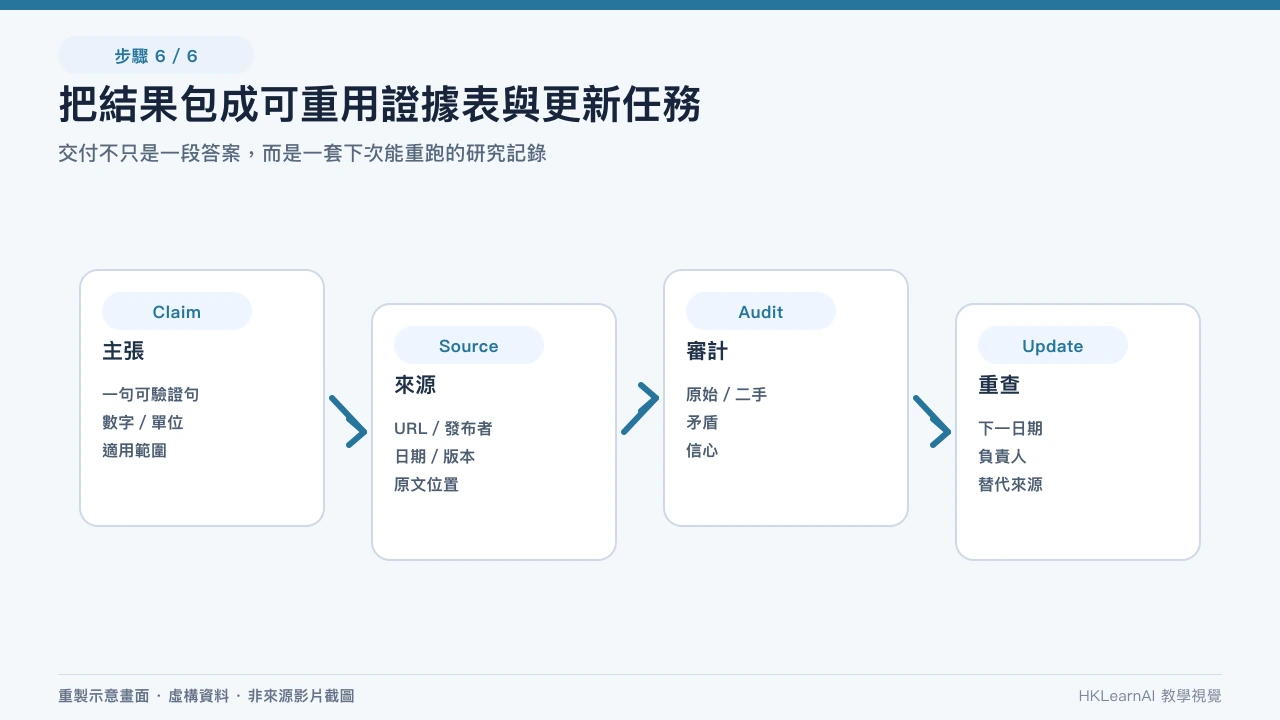Screen dimensions: 1280x720
Task: Click the 審計 card heading
Action: [x=707, y=351]
